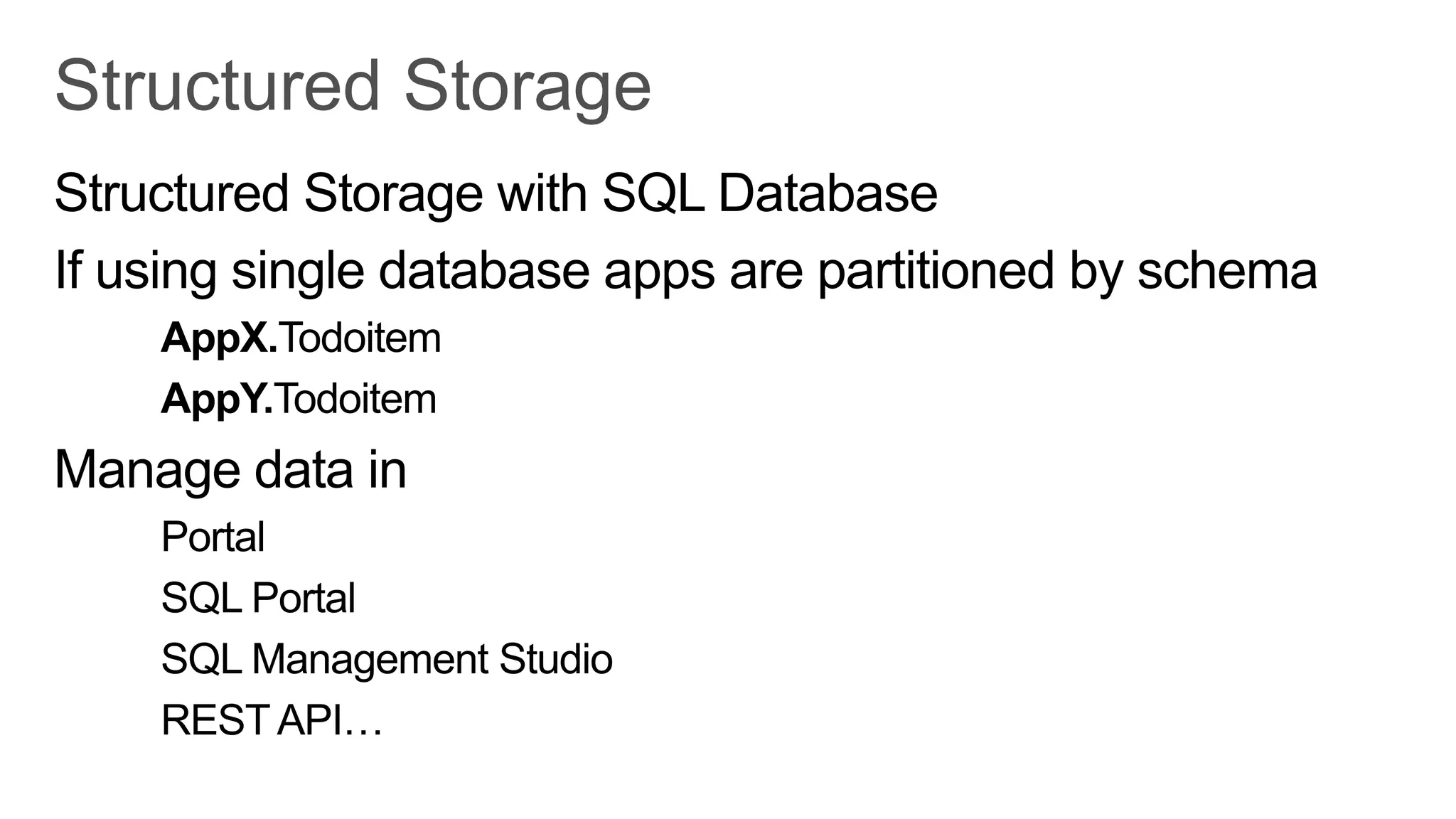Click the gray "Structured Storage" slide title
Screen dimensions: 1456x819
pyautogui.click(x=353, y=87)
